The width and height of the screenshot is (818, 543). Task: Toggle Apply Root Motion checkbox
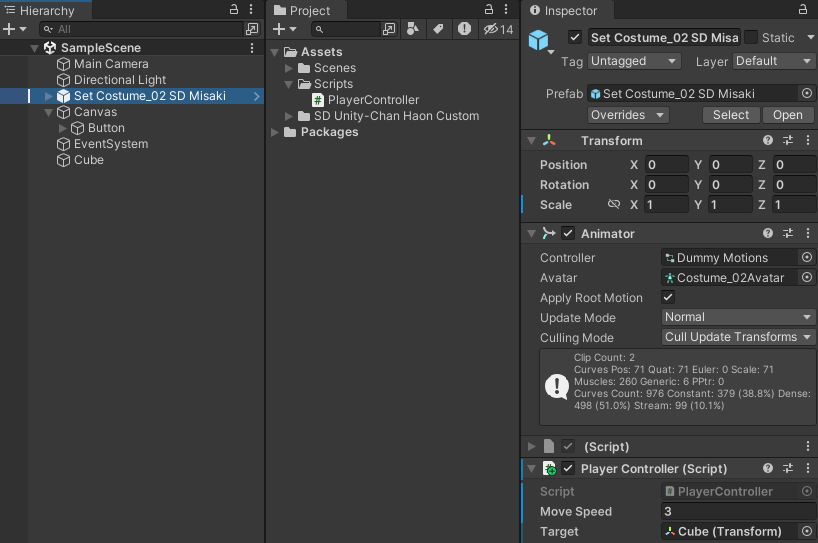[x=668, y=297]
